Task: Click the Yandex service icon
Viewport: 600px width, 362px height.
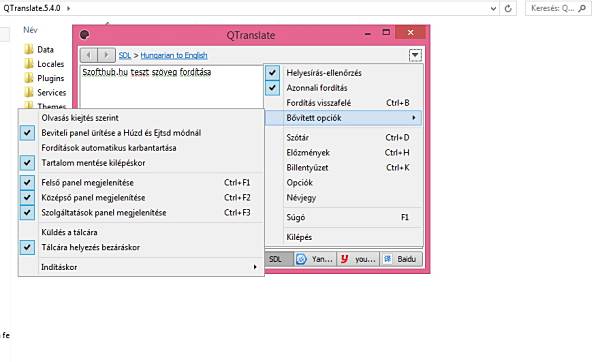Action: coord(301,259)
